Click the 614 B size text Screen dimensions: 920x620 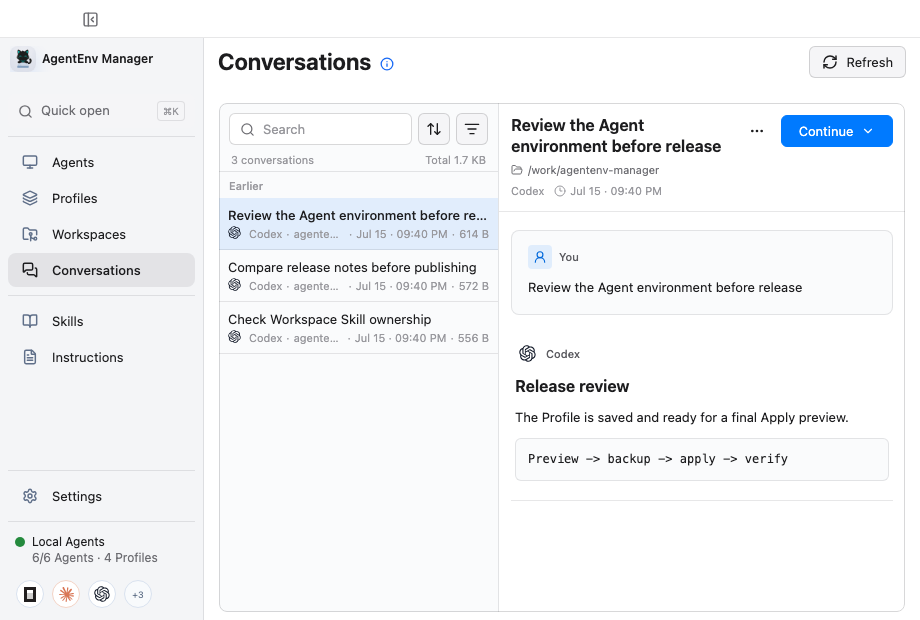click(x=473, y=234)
